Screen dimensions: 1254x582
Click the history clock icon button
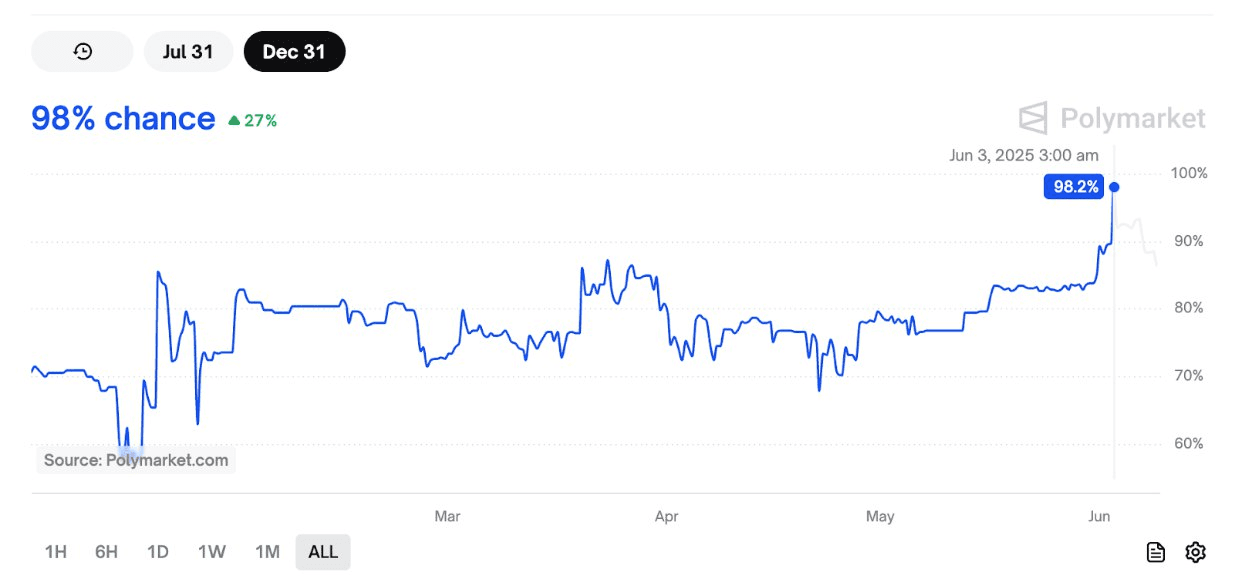point(83,52)
